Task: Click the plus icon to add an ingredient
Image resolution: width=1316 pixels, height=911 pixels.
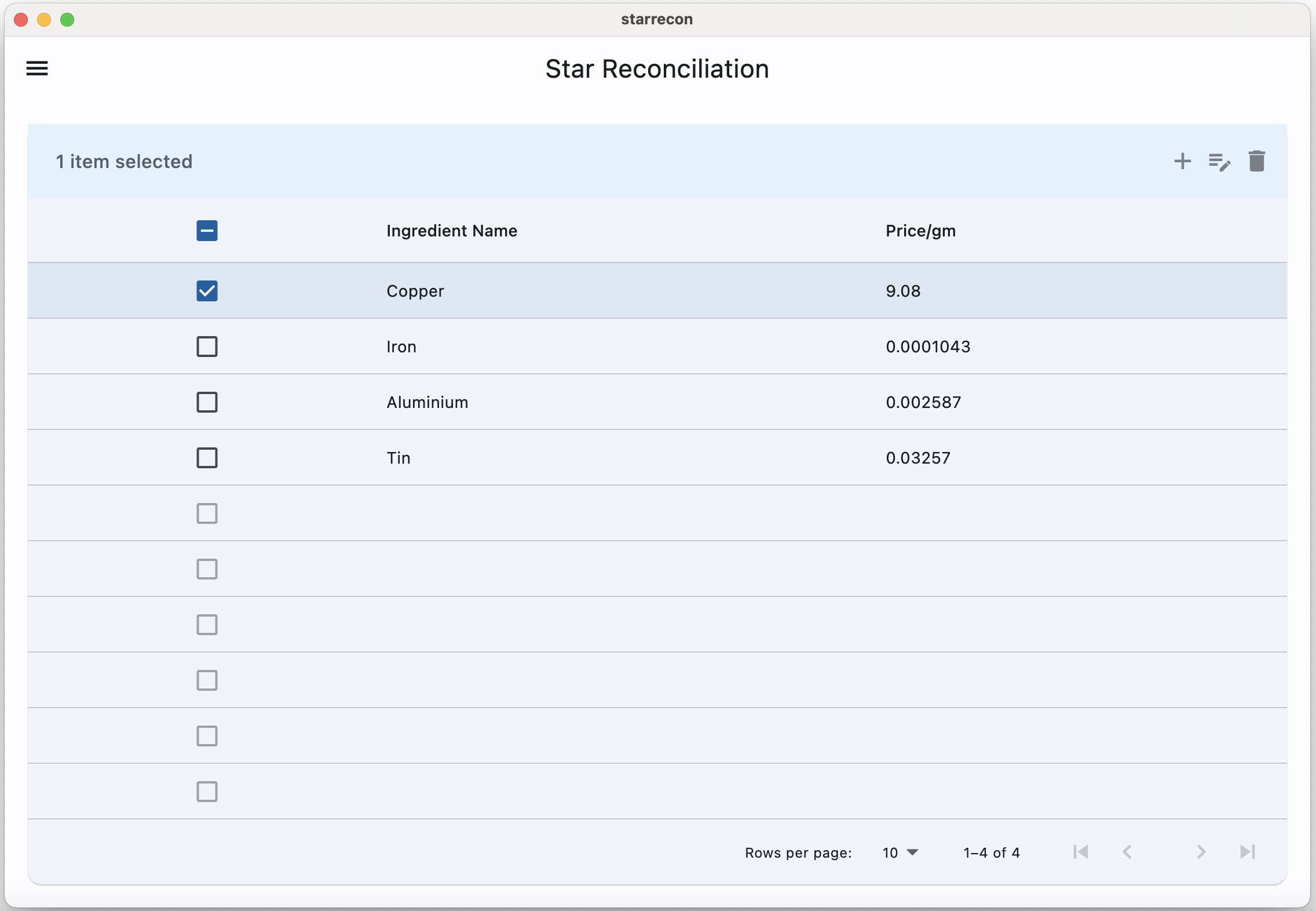Action: pyautogui.click(x=1182, y=161)
